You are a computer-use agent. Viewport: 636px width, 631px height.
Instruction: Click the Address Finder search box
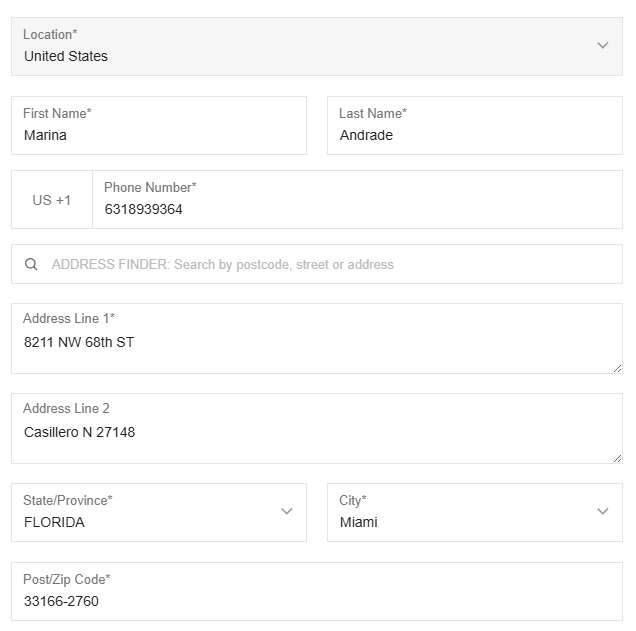click(330, 265)
